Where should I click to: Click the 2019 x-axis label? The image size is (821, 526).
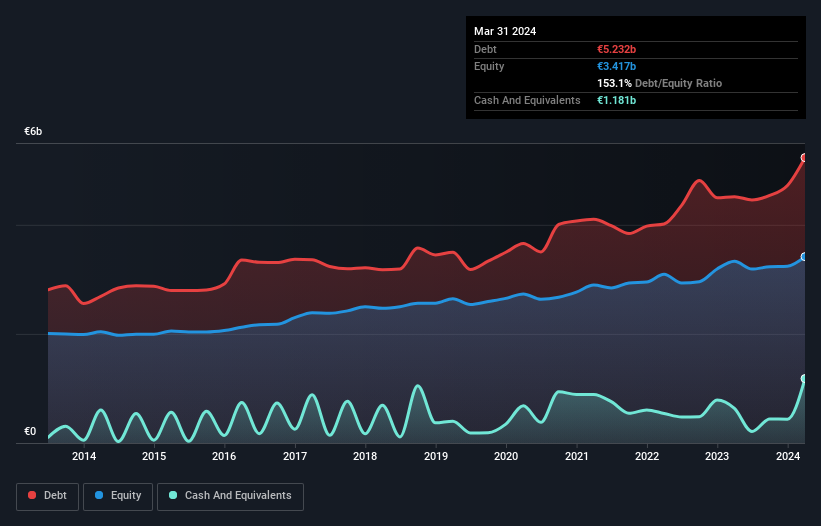coord(436,456)
